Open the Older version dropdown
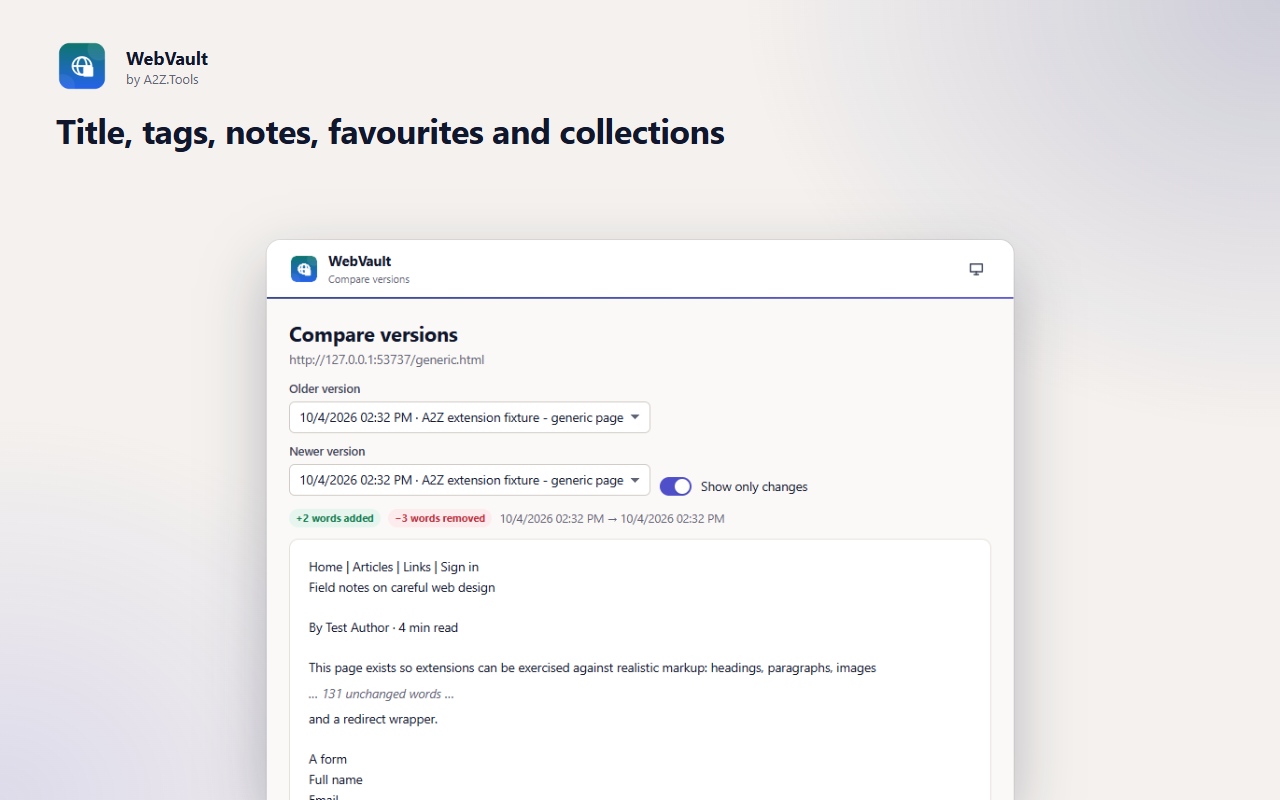The image size is (1280, 800). click(470, 417)
